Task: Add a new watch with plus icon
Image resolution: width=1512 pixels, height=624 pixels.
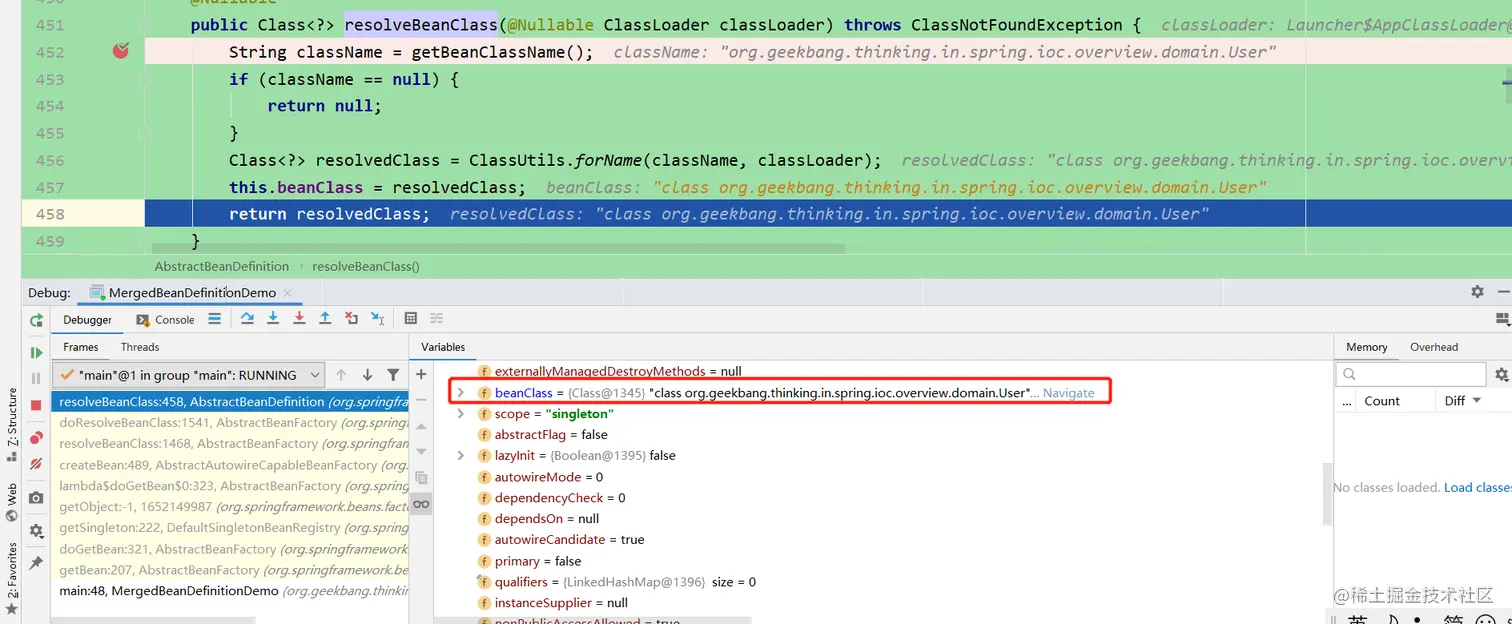Action: tap(421, 375)
